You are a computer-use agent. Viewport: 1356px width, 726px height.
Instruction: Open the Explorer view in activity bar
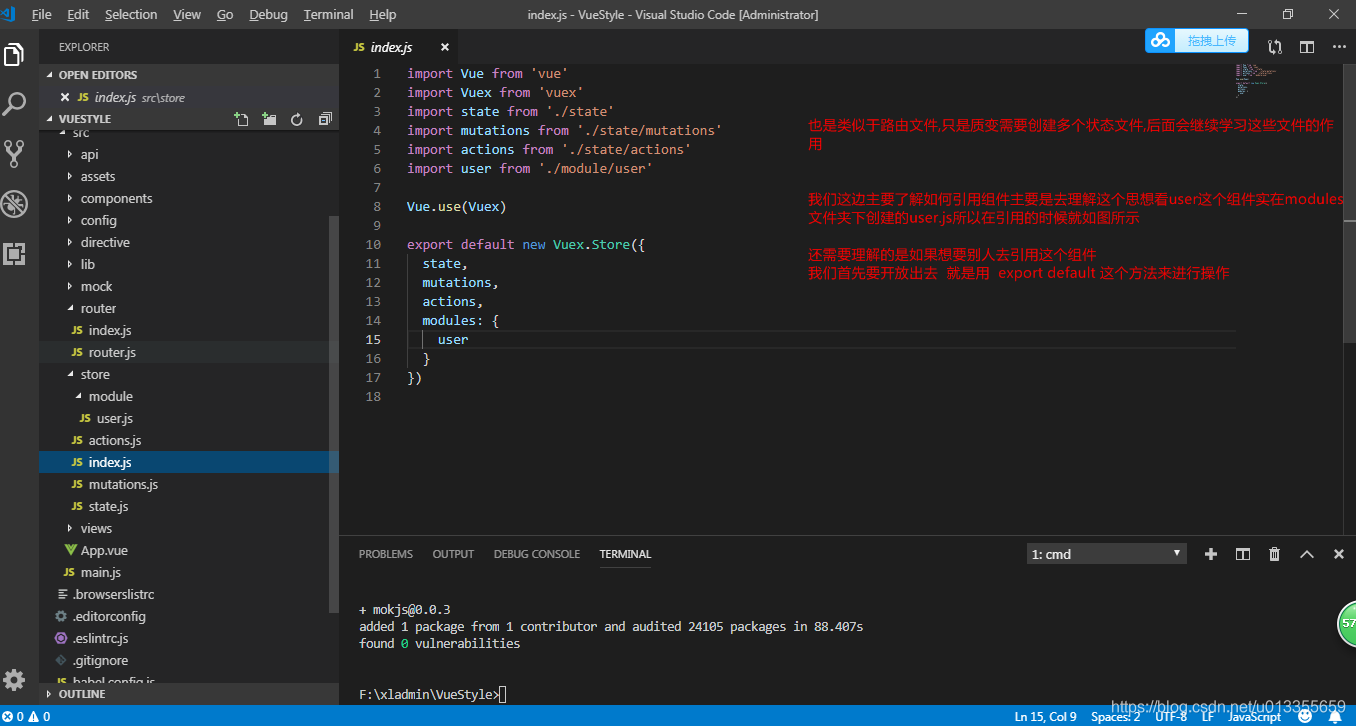[x=14, y=55]
